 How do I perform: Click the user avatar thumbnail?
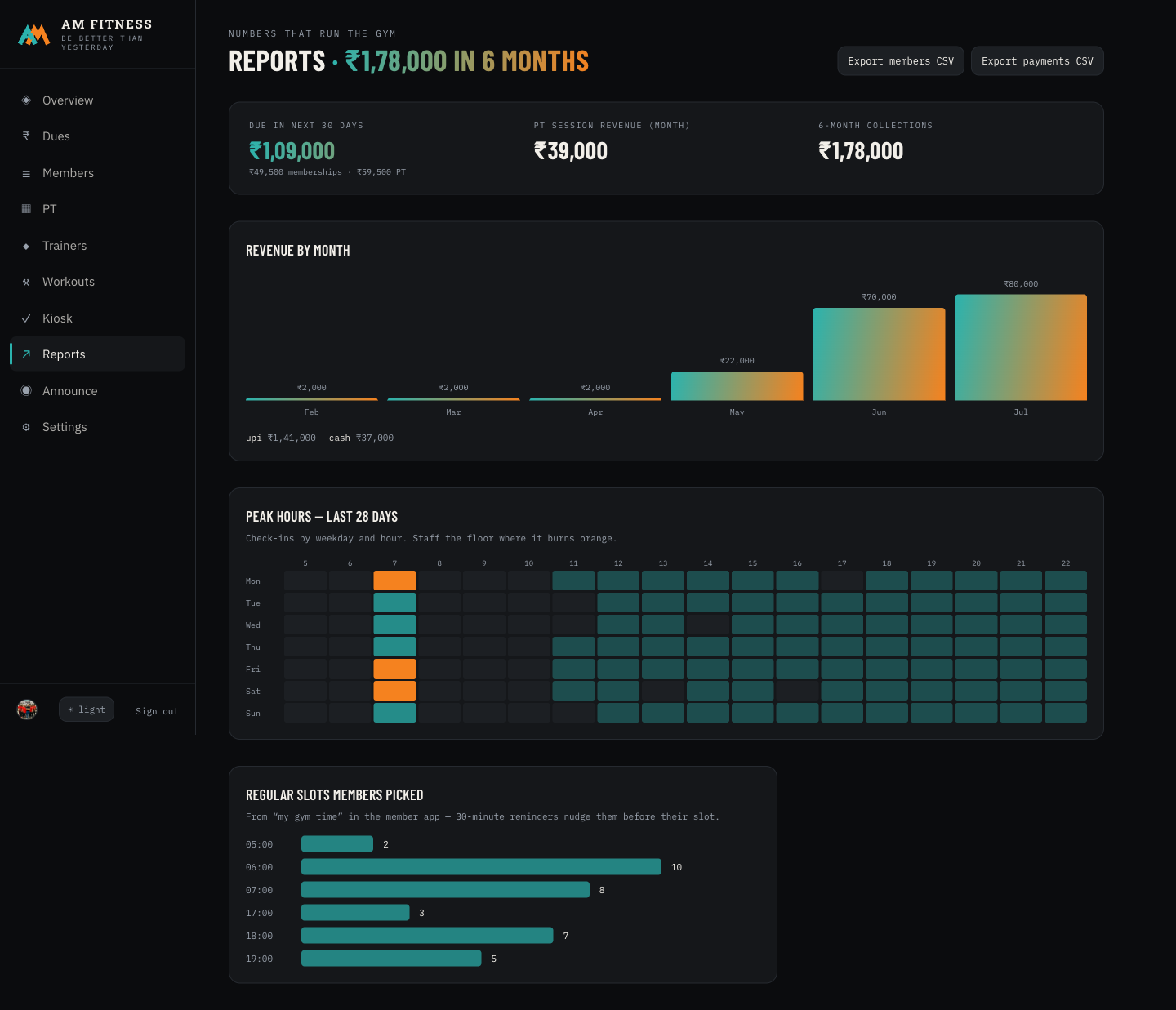point(27,710)
